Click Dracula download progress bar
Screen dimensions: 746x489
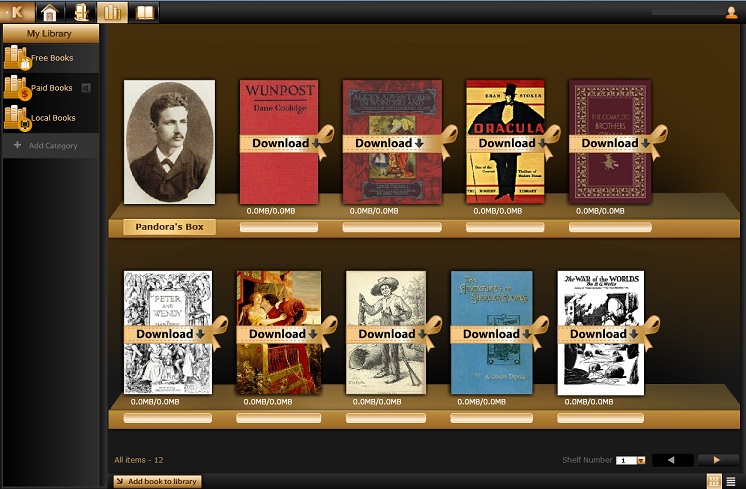[x=505, y=227]
